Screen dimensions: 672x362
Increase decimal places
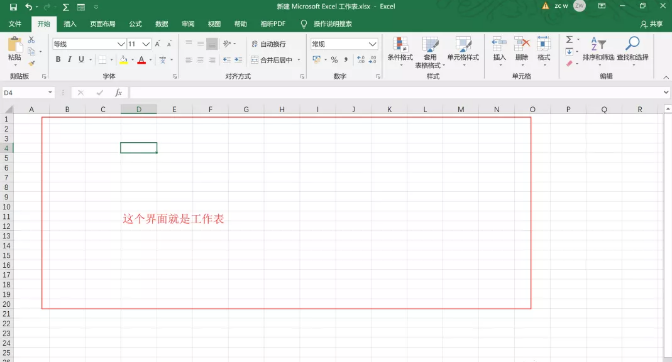361,60
